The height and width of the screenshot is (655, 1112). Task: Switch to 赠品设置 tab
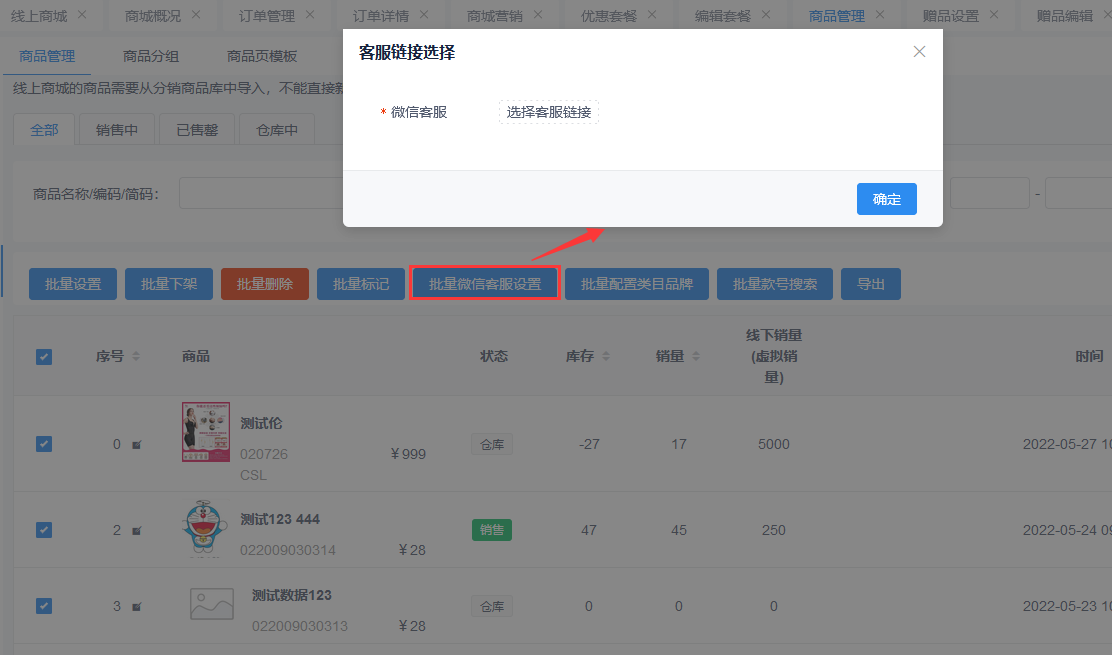[950, 16]
